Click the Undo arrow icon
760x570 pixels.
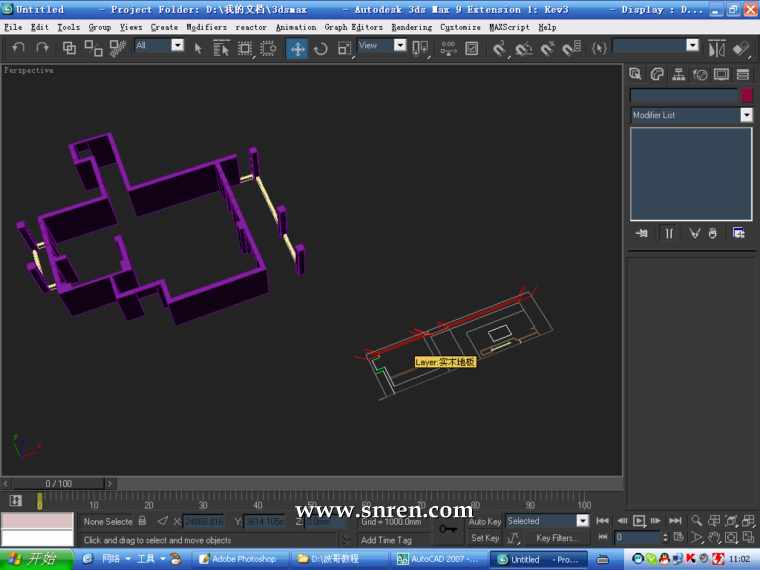[x=18, y=48]
